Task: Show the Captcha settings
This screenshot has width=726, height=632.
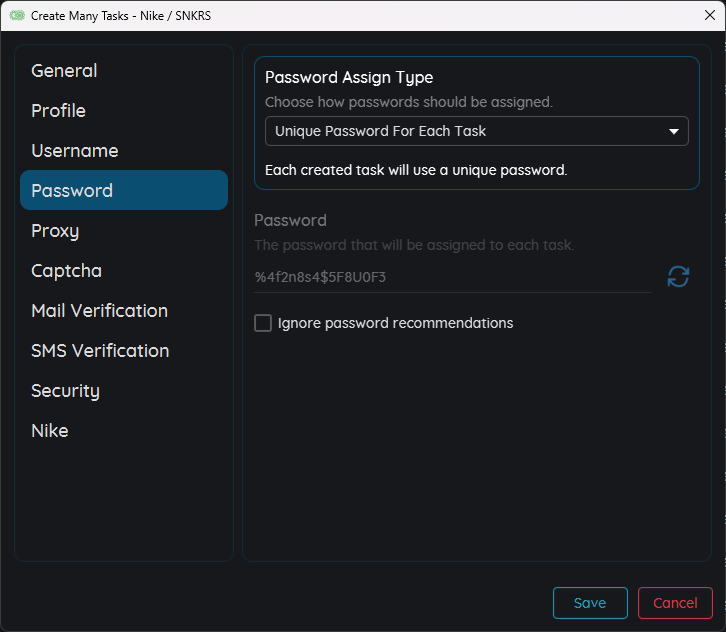Action: tap(66, 271)
